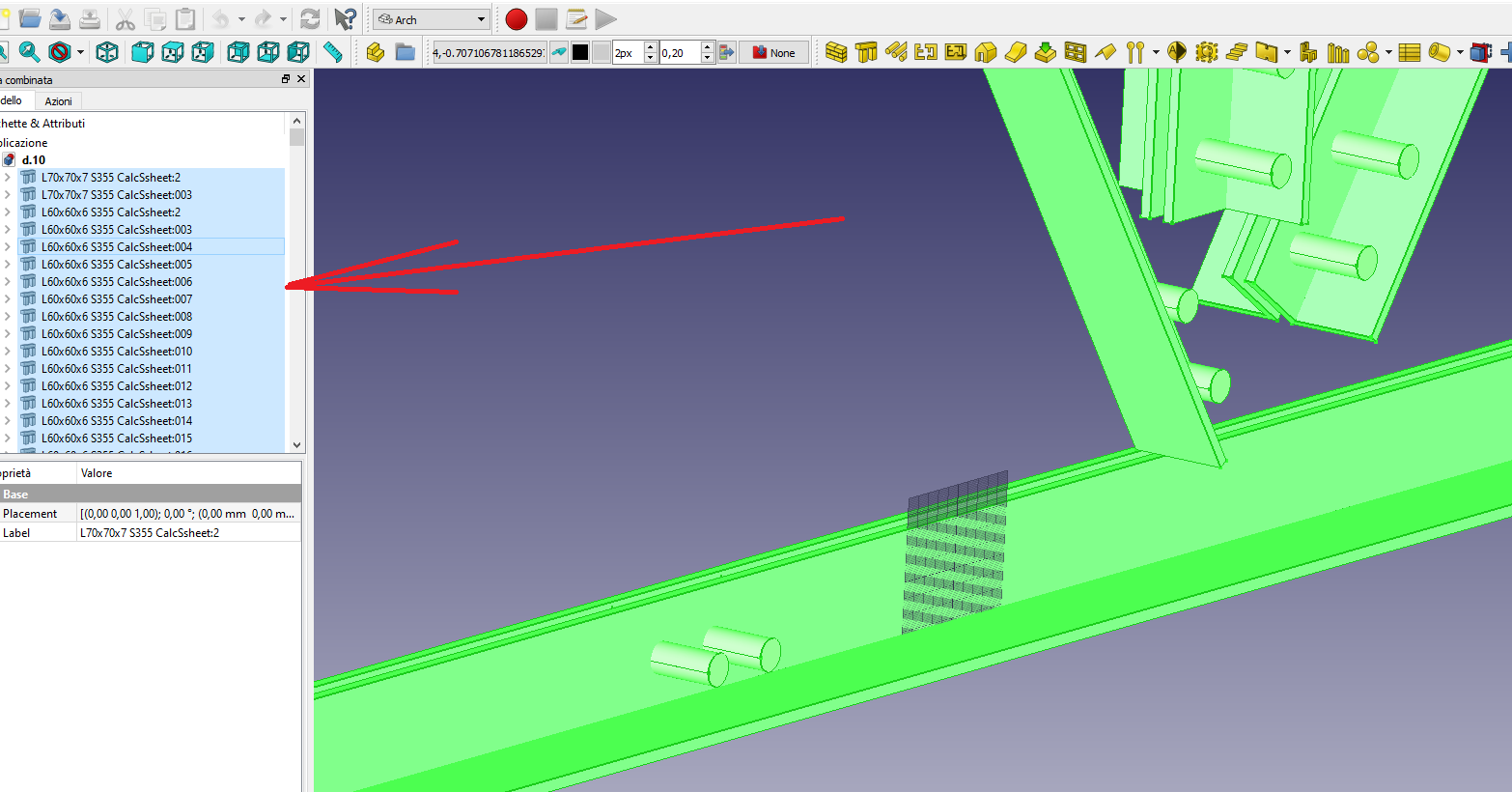Select the Arch Schedule table tool

click(x=1410, y=52)
